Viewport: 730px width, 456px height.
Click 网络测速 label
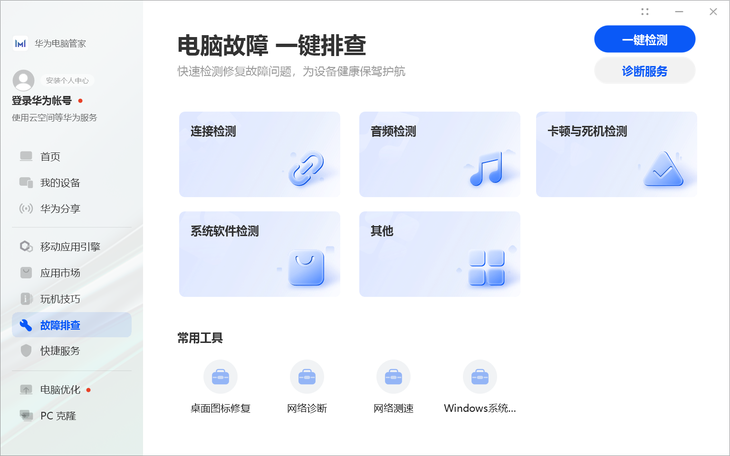[x=393, y=408]
